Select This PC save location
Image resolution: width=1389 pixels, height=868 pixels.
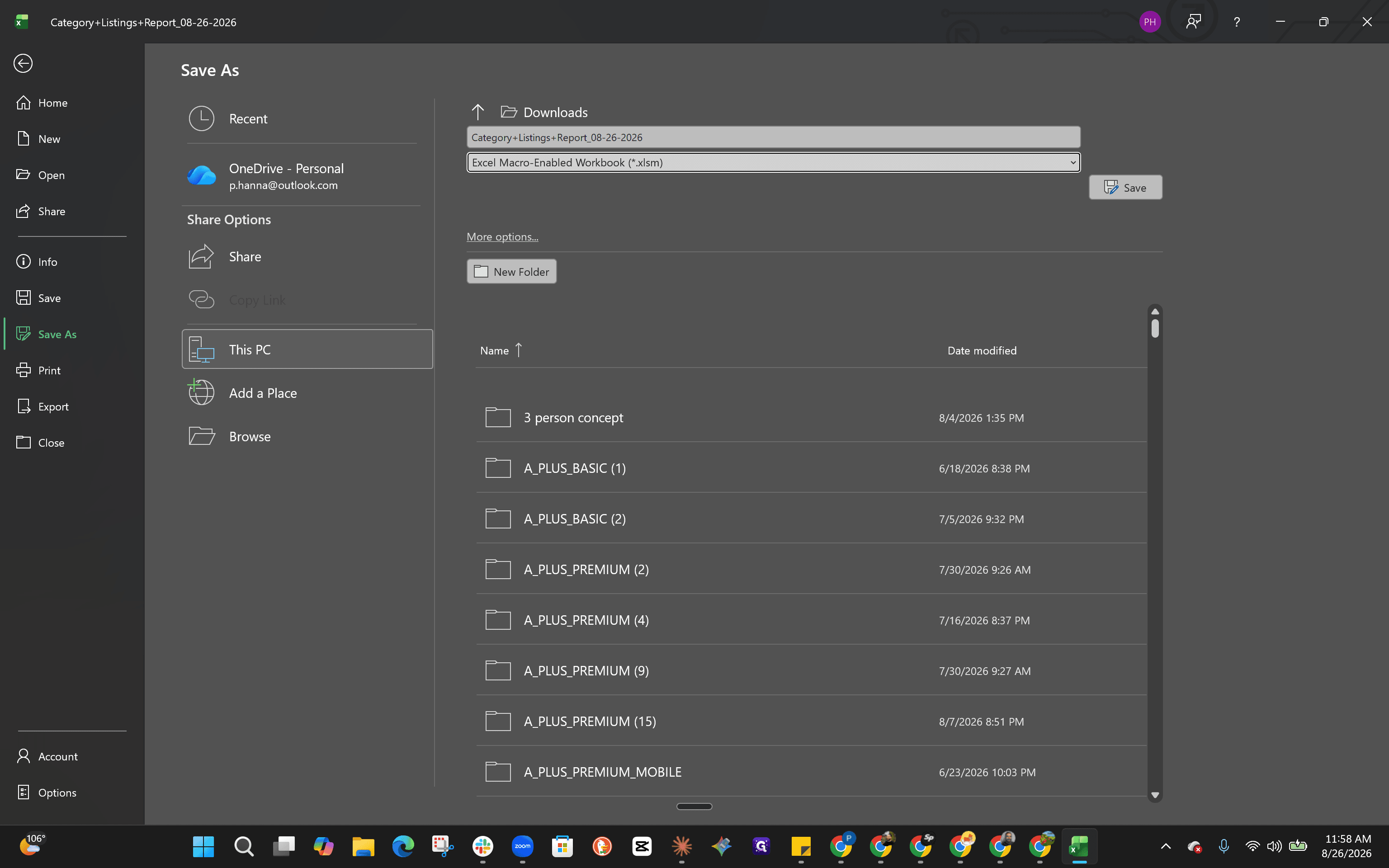click(x=307, y=349)
